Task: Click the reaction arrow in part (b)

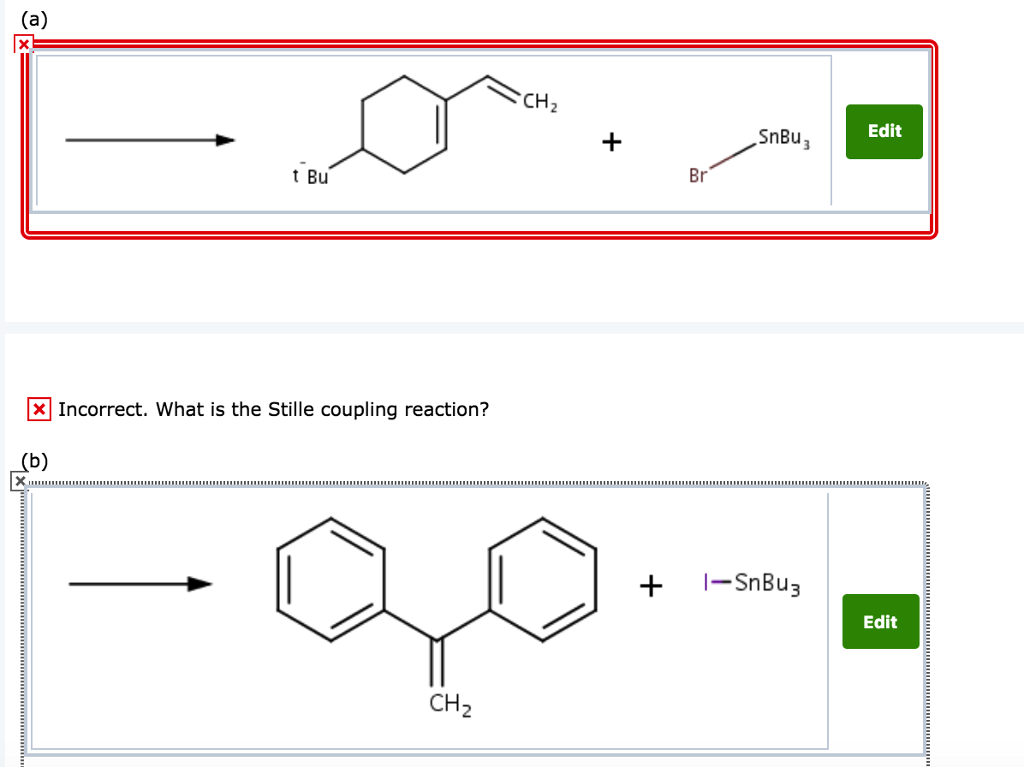Action: click(140, 583)
